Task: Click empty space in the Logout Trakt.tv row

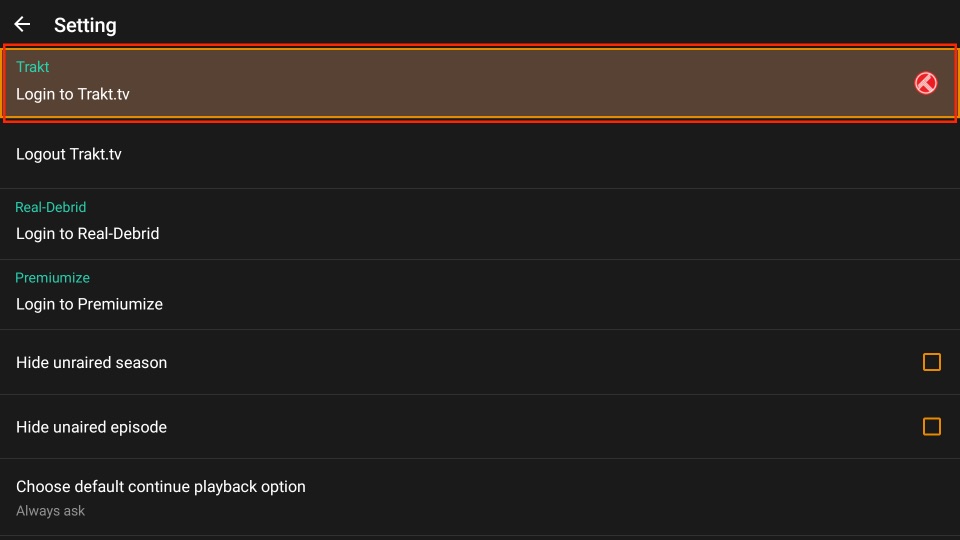Action: (x=500, y=154)
